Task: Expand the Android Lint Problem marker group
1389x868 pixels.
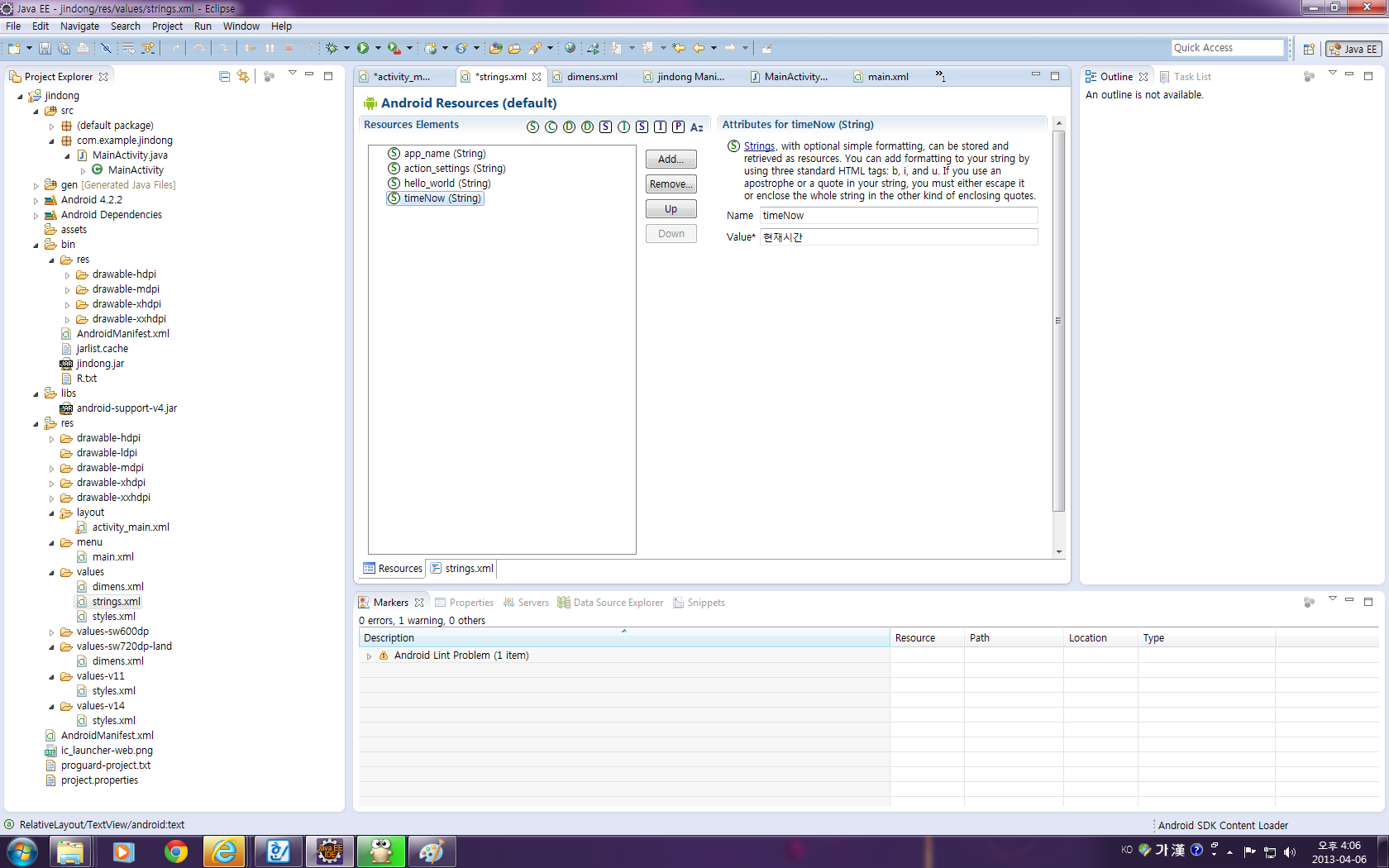Action: pyautogui.click(x=369, y=656)
